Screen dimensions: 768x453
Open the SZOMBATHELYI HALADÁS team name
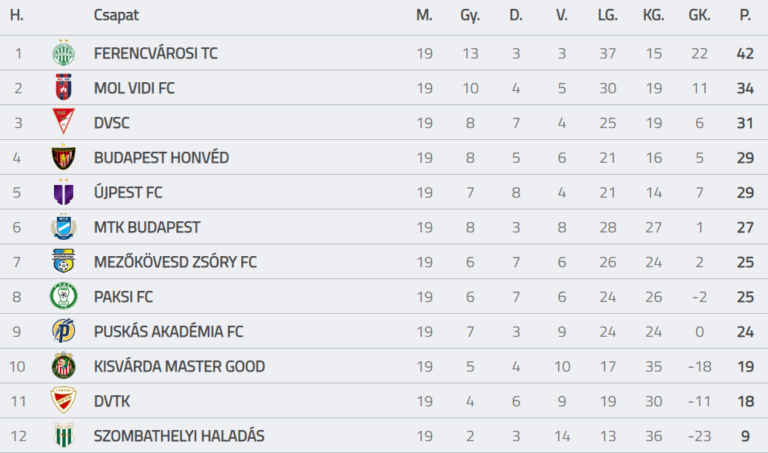click(x=179, y=436)
